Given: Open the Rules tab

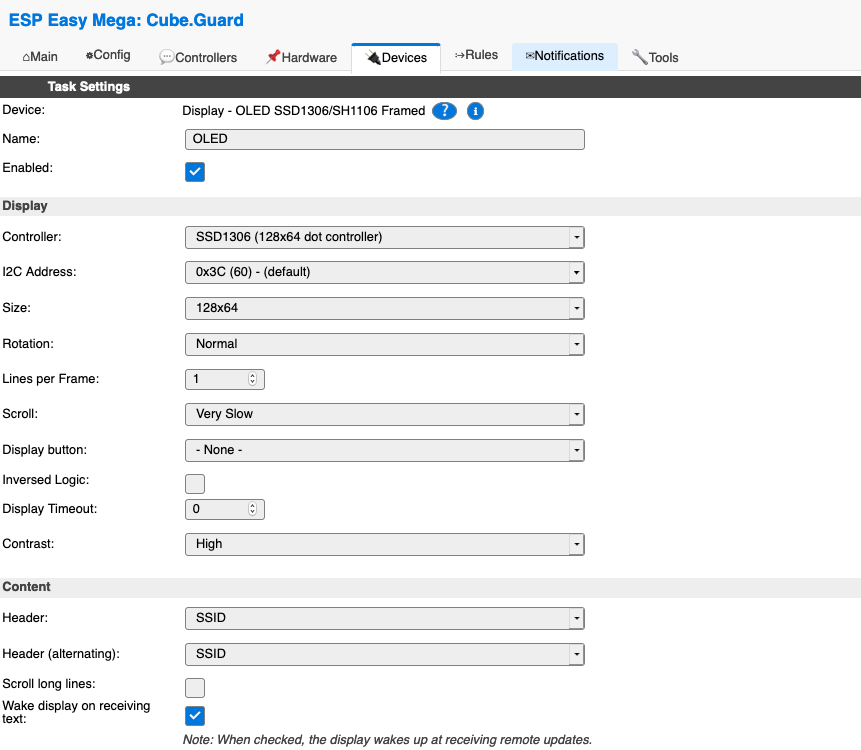Looking at the screenshot, I should click(x=476, y=56).
